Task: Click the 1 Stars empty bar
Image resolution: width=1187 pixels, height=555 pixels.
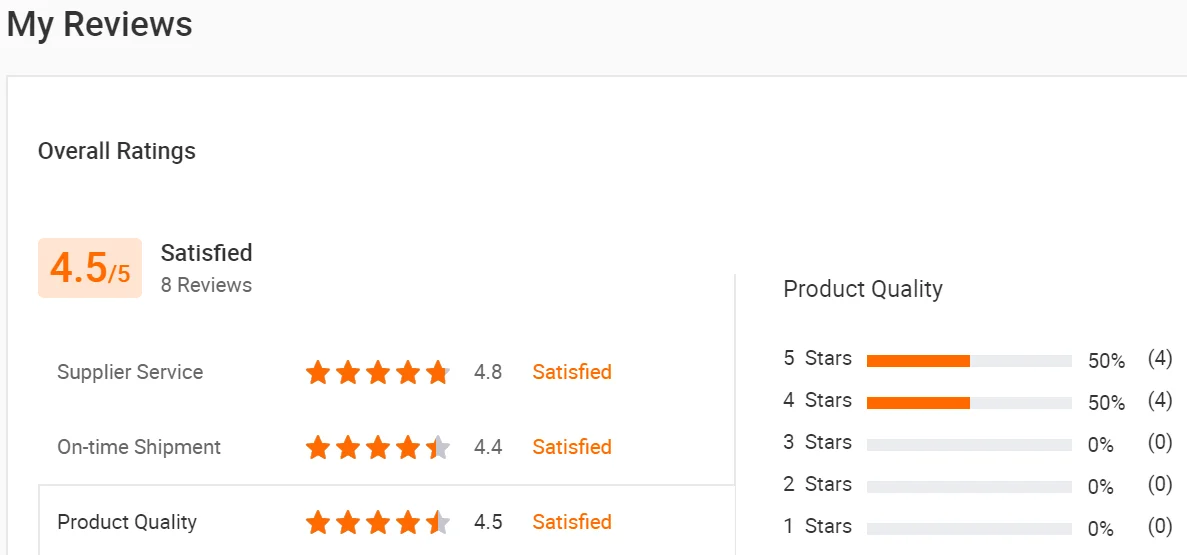Action: pyautogui.click(x=968, y=529)
